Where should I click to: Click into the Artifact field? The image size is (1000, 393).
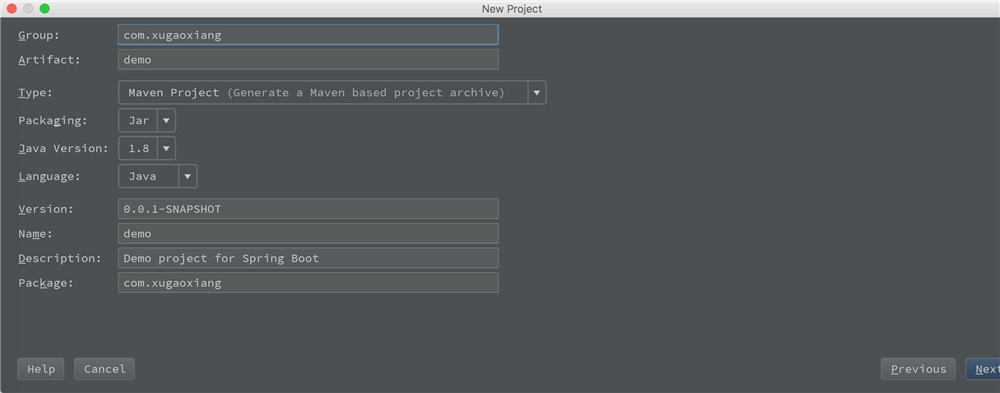coord(308,60)
